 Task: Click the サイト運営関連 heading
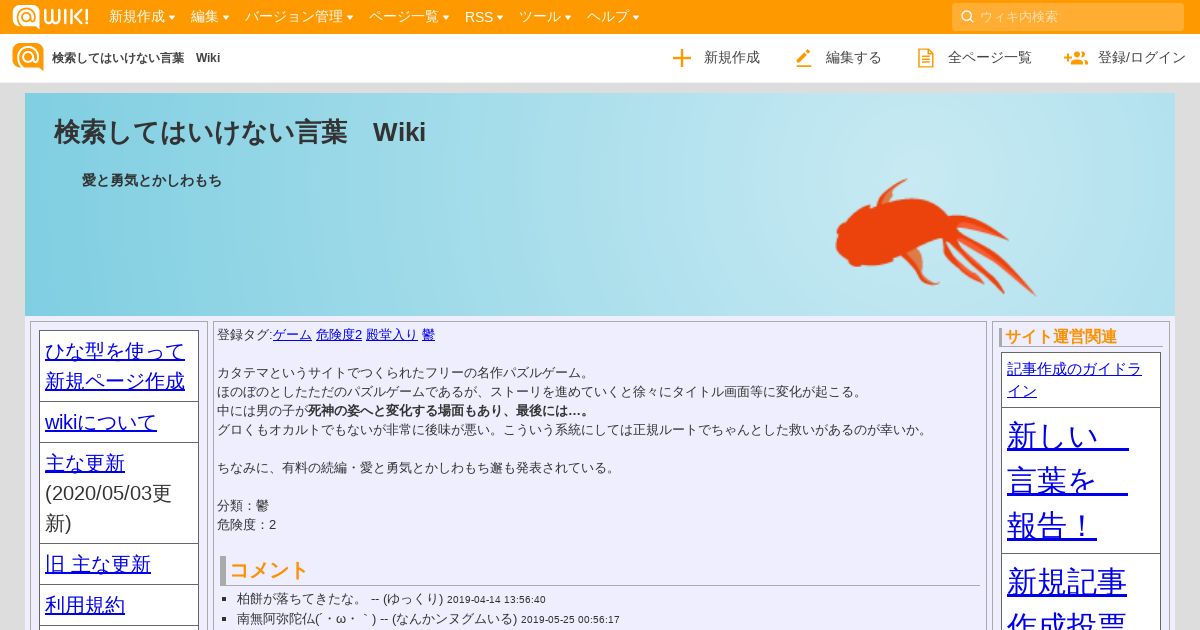(1061, 337)
